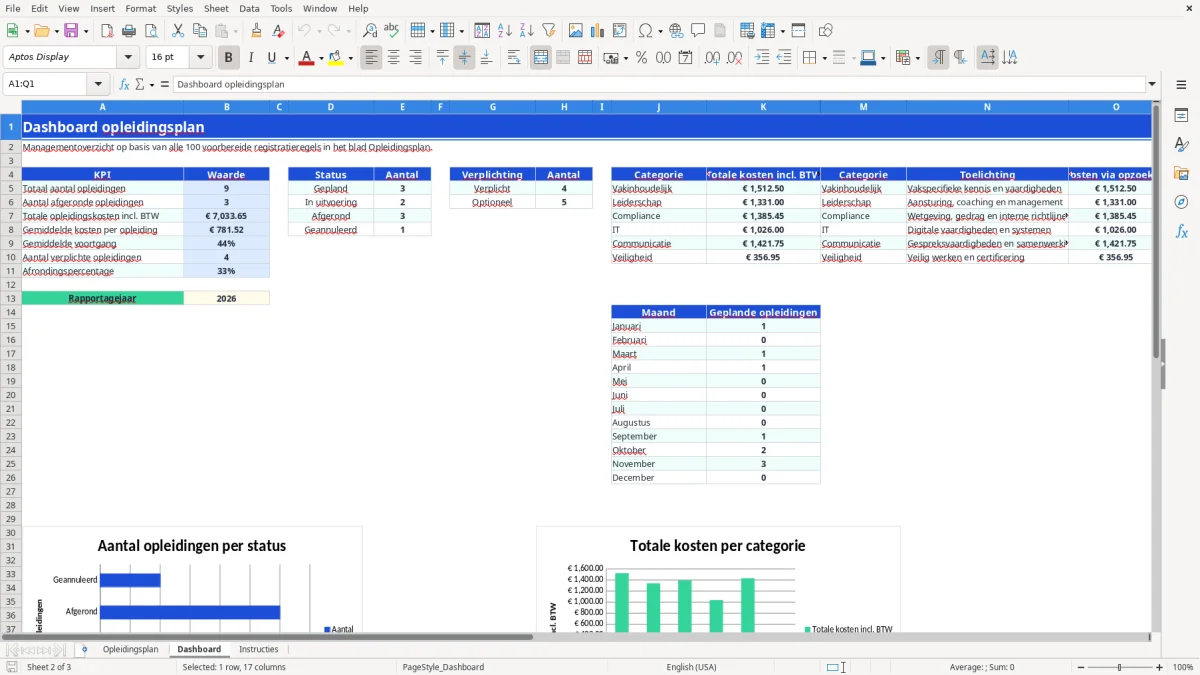Image resolution: width=1200 pixels, height=675 pixels.
Task: Open Find and Replace
Action: coord(370,31)
